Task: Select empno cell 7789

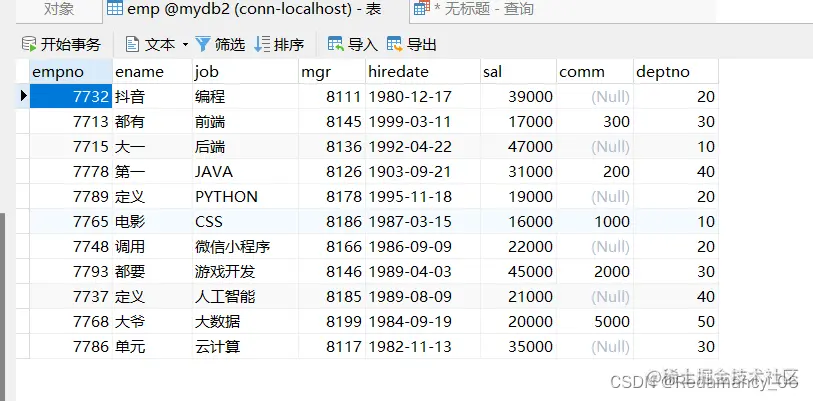Action: coord(71,196)
